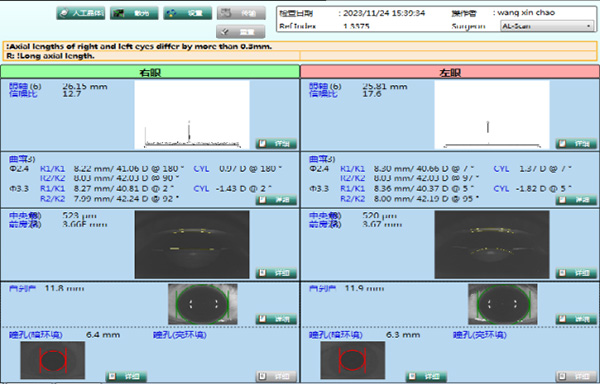This screenshot has width=600, height=384.
Task: Select the green 右眼 right eye header
Action: (x=150, y=72)
